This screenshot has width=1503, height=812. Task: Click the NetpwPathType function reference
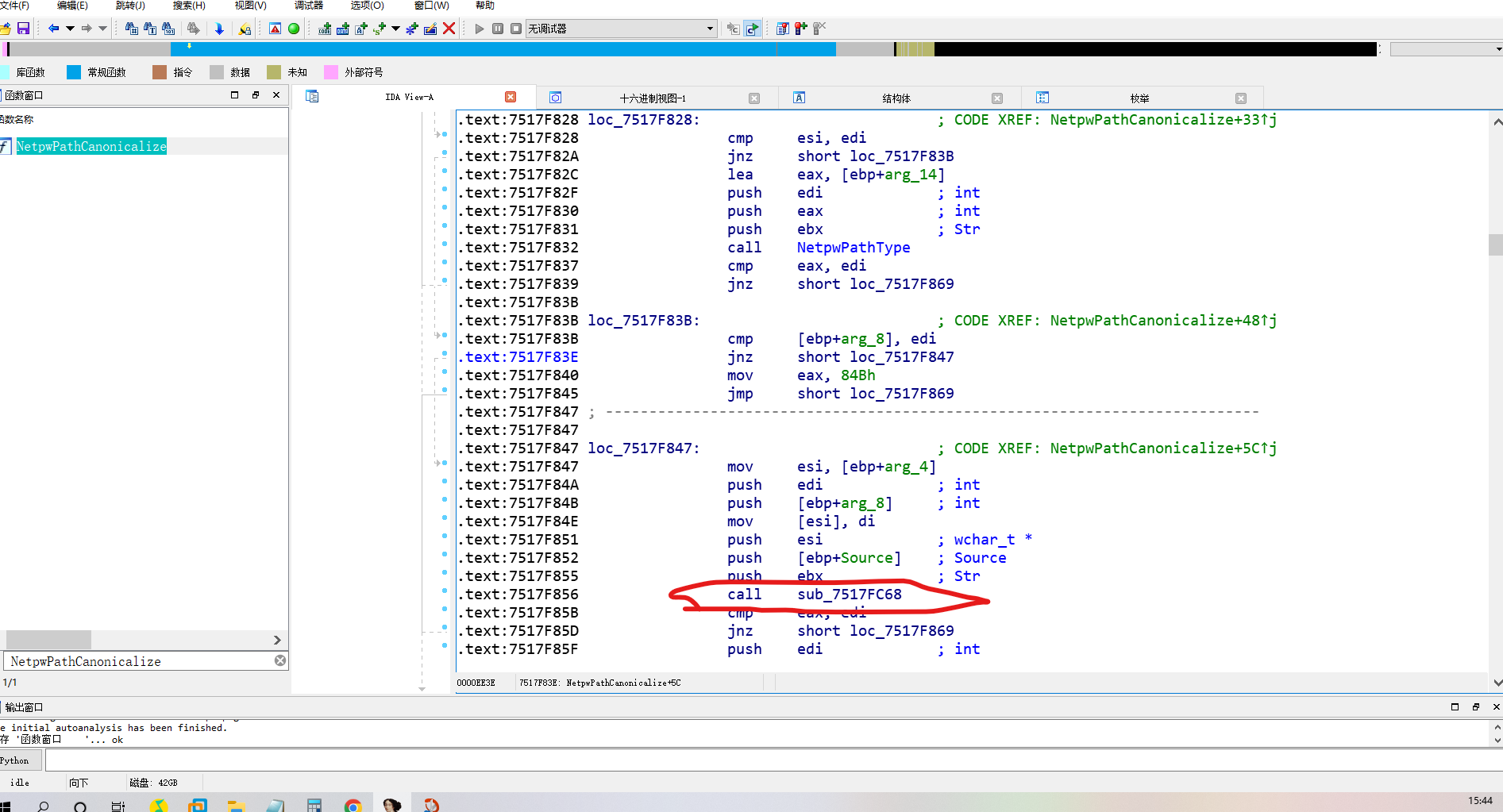pyautogui.click(x=853, y=248)
